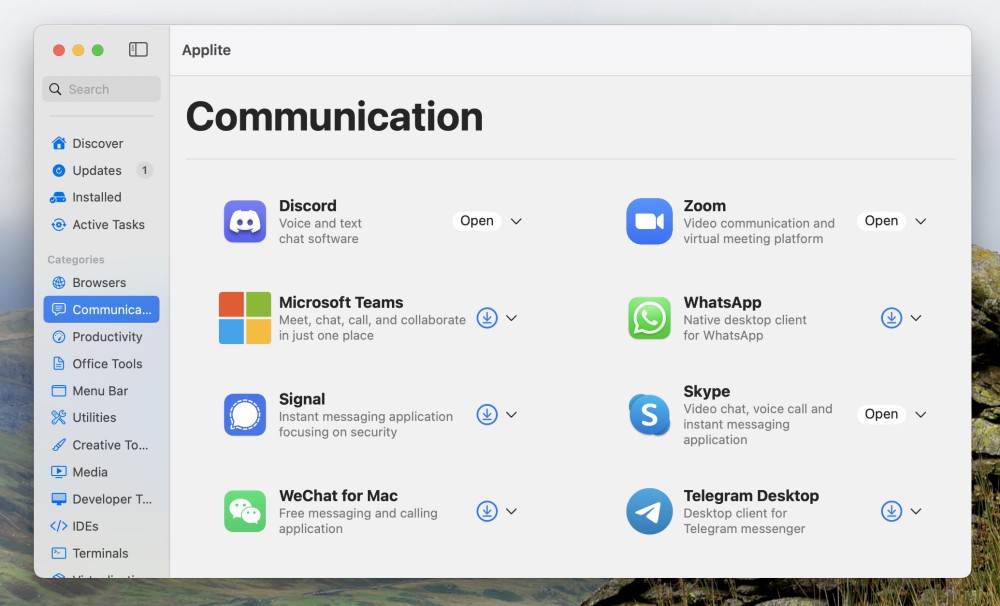Select the Creative Tools category

point(101,445)
